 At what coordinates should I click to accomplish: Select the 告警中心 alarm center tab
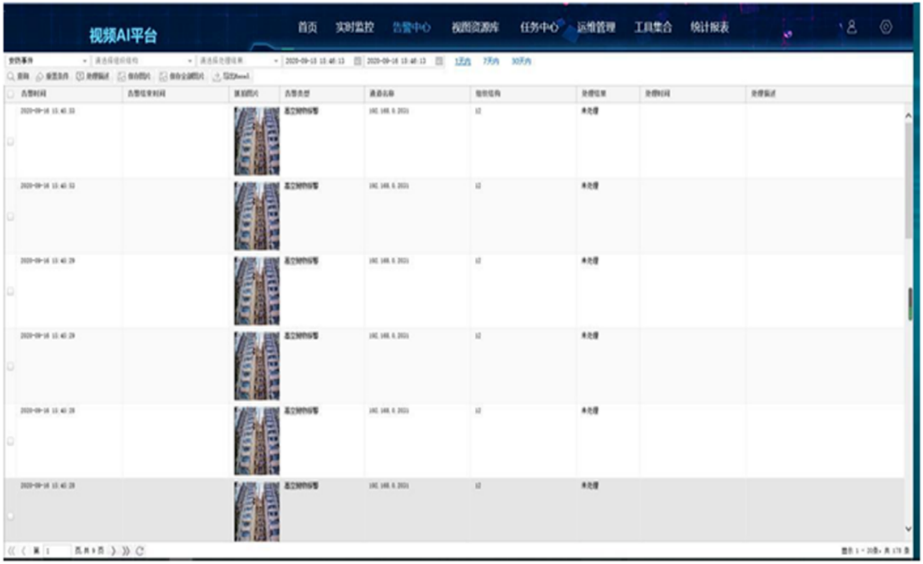point(411,27)
